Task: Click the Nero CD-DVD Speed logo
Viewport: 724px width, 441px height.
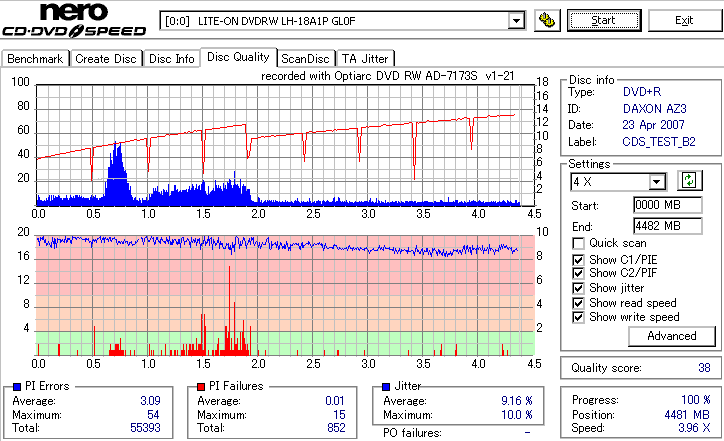Action: pyautogui.click(x=74, y=20)
